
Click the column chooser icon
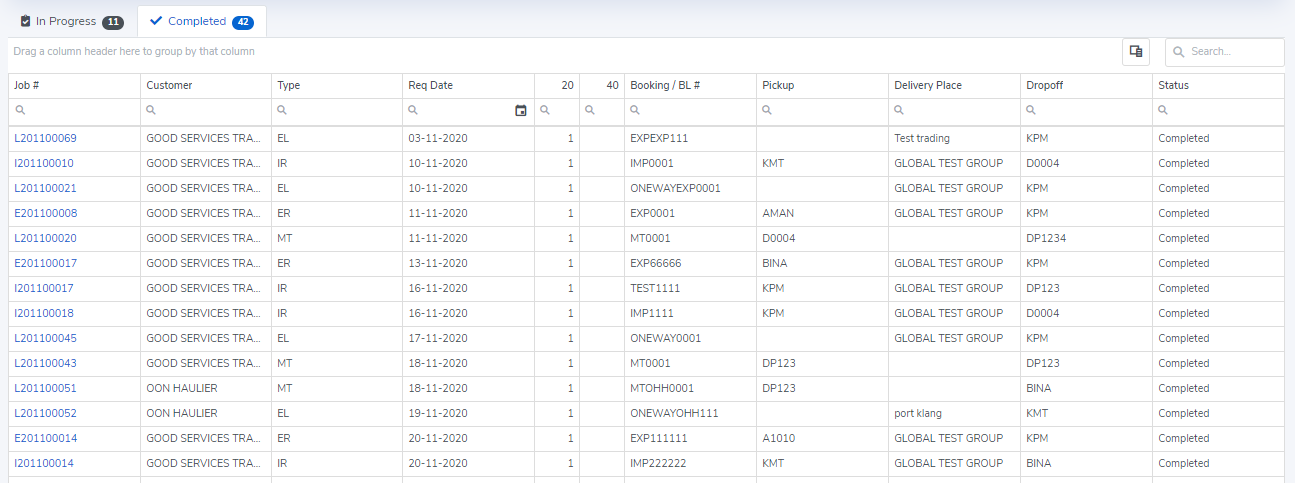pos(1135,52)
